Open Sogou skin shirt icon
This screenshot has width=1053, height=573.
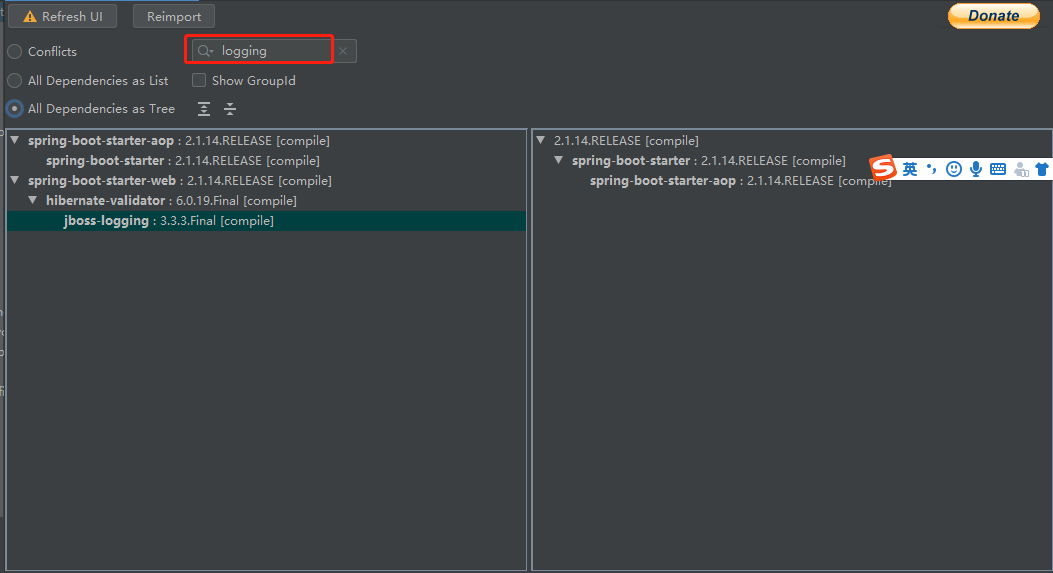coord(1042,169)
